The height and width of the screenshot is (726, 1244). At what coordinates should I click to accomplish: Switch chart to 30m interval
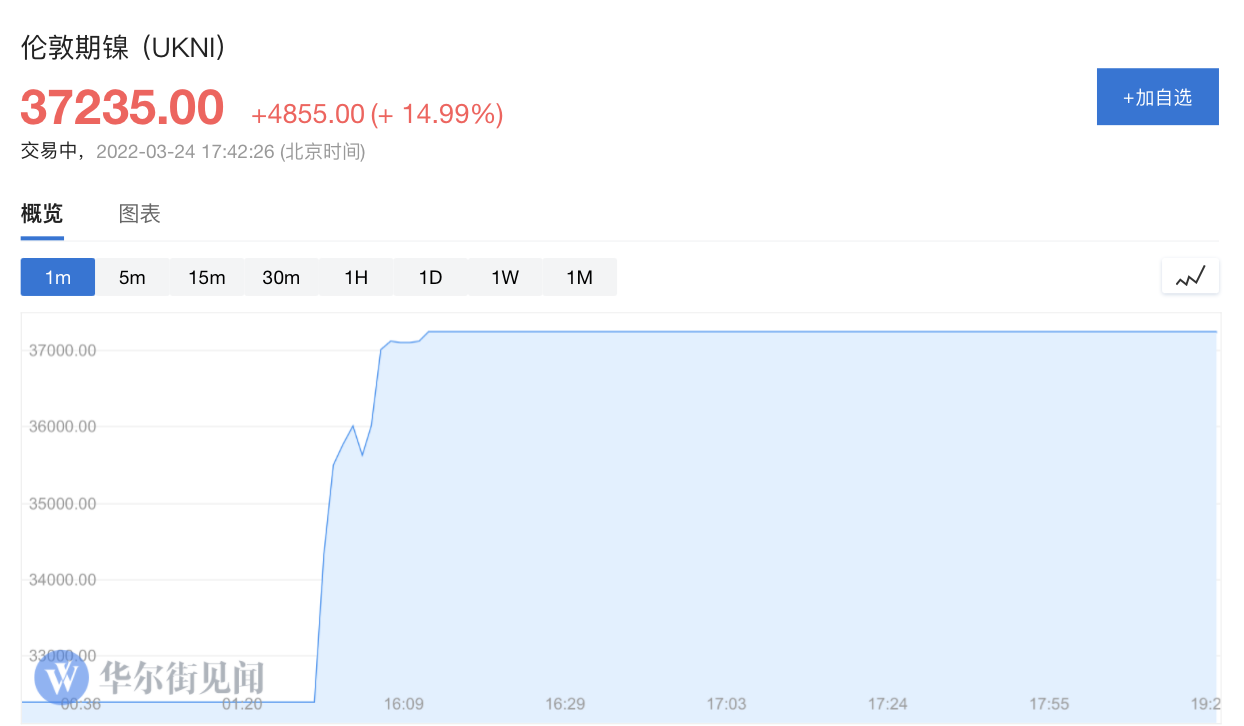[x=281, y=277]
